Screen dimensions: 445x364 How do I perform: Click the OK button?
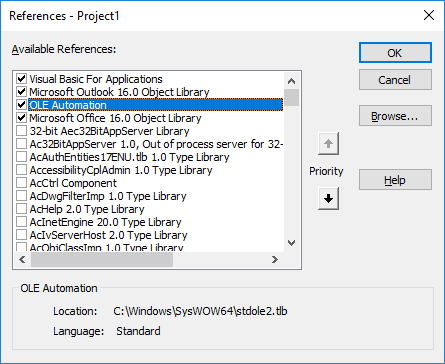(x=395, y=53)
